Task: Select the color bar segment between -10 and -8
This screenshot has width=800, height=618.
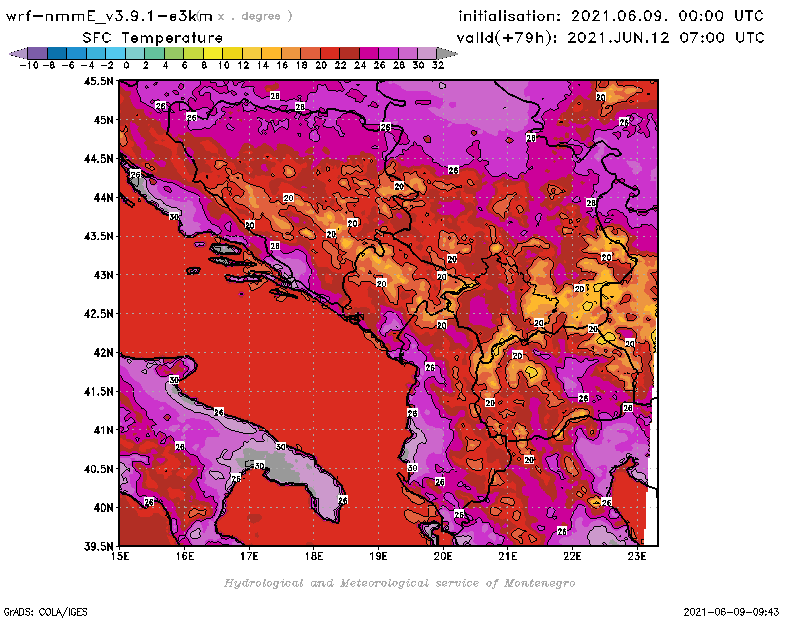Action: [38, 53]
